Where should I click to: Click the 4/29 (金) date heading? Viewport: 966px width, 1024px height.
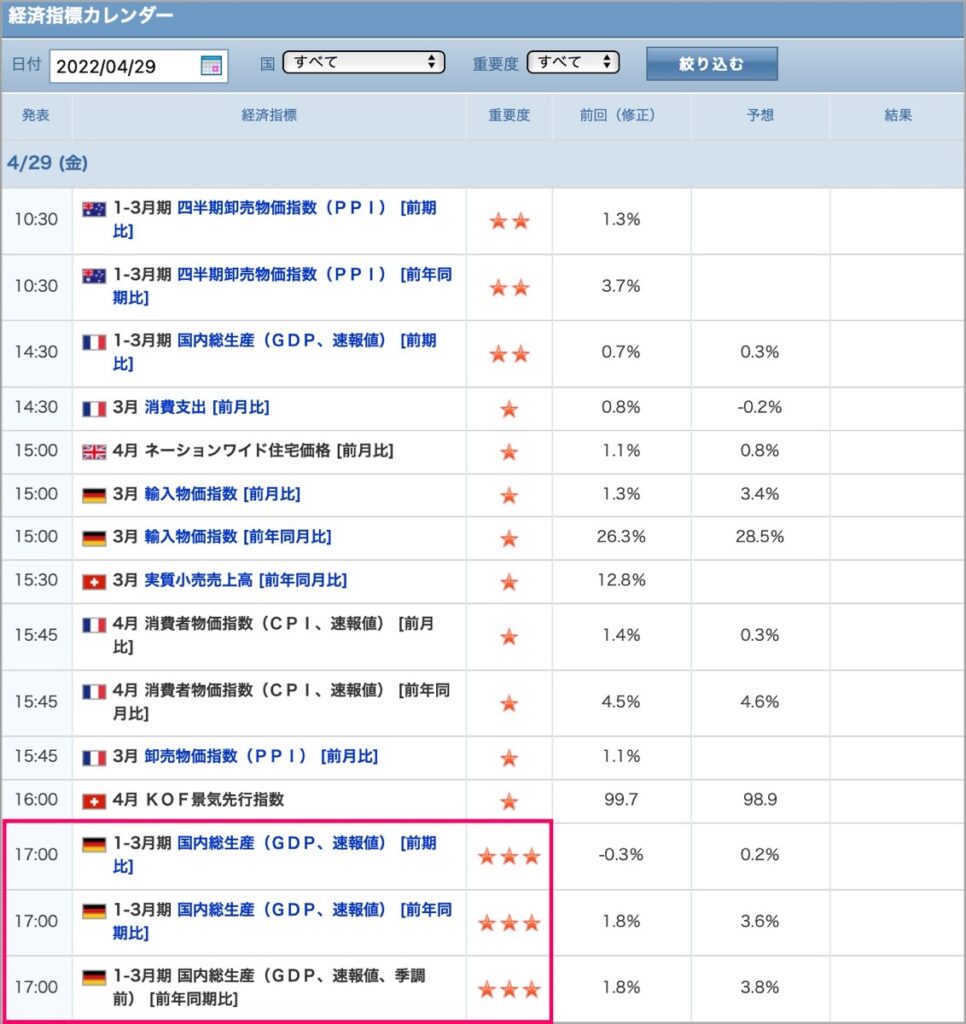pos(48,163)
